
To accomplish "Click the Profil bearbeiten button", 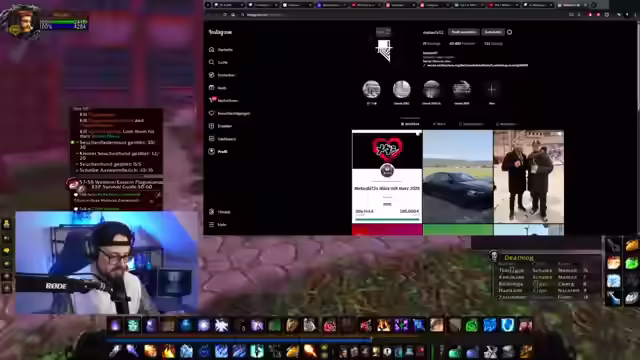I will click(x=464, y=32).
